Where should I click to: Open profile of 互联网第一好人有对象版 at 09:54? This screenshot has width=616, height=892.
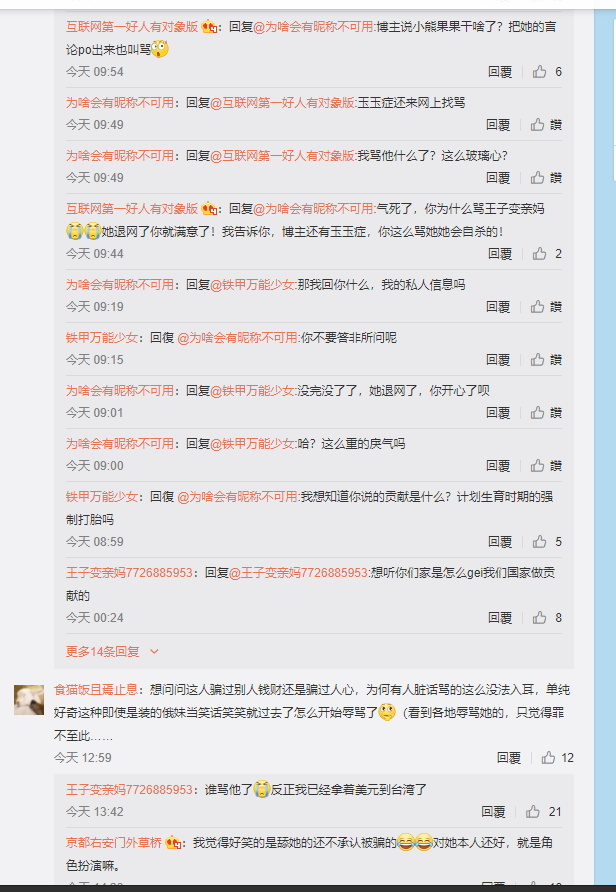point(132,26)
